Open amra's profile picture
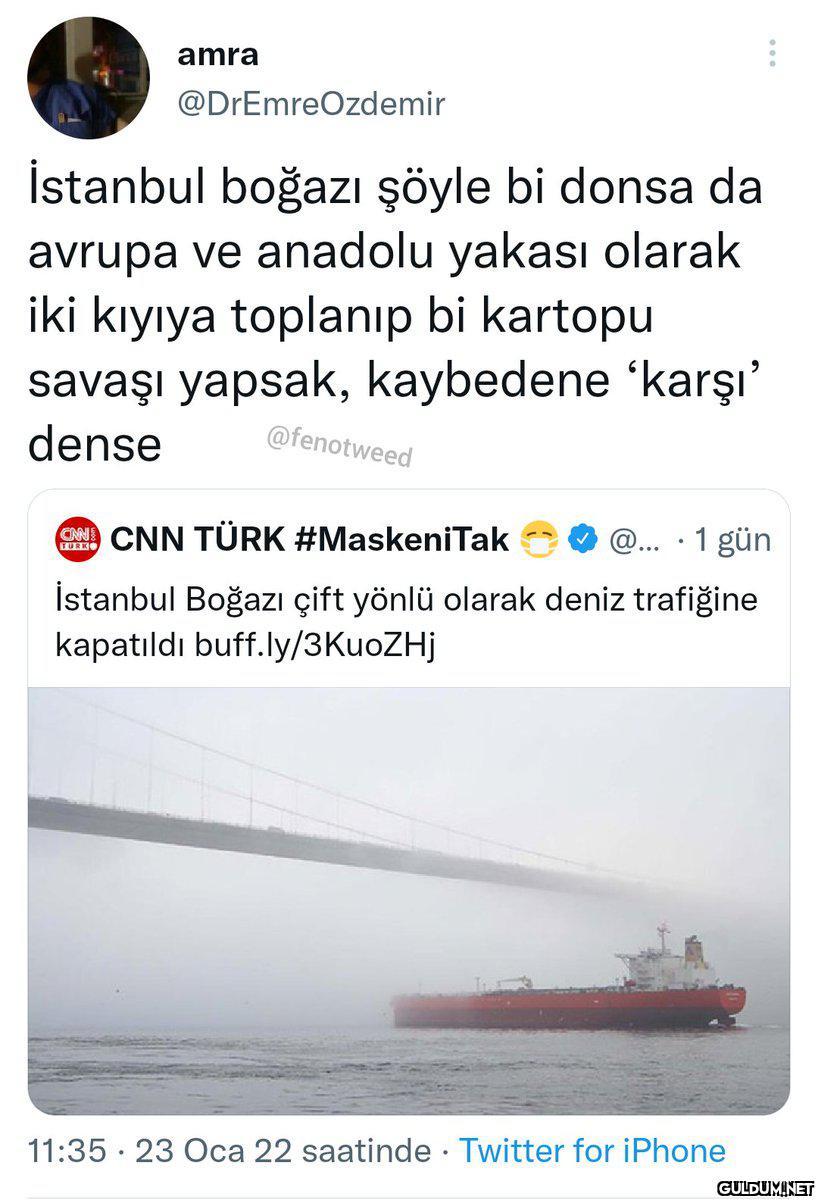Screen dimensions: 818x1200 [x=88, y=78]
